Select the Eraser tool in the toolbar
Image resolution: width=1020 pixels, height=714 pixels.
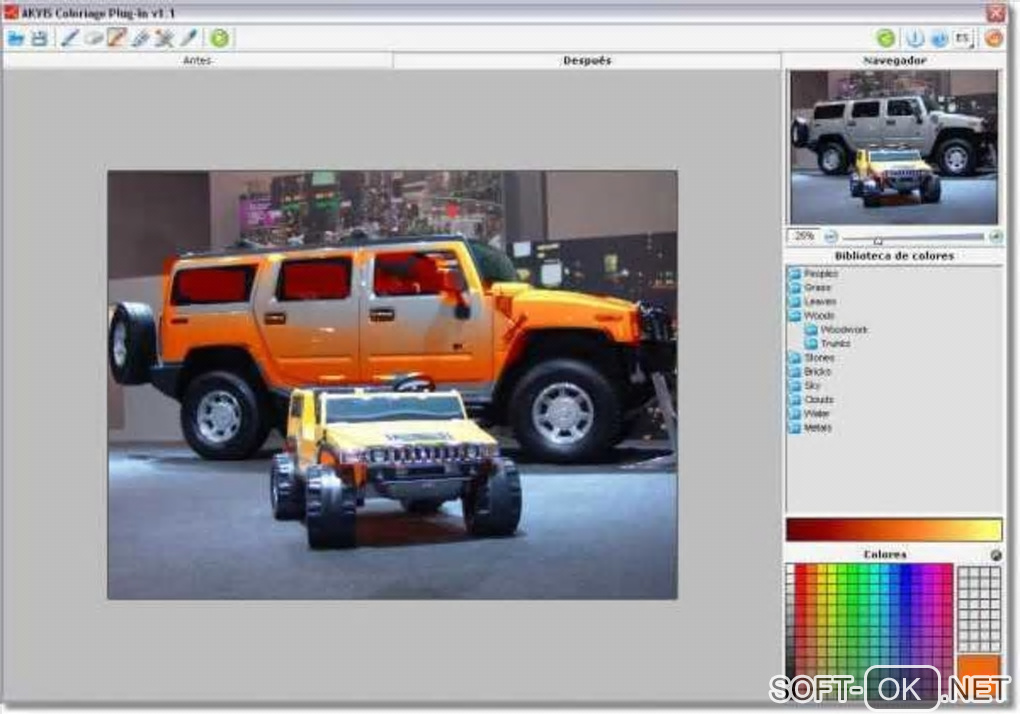tap(94, 38)
